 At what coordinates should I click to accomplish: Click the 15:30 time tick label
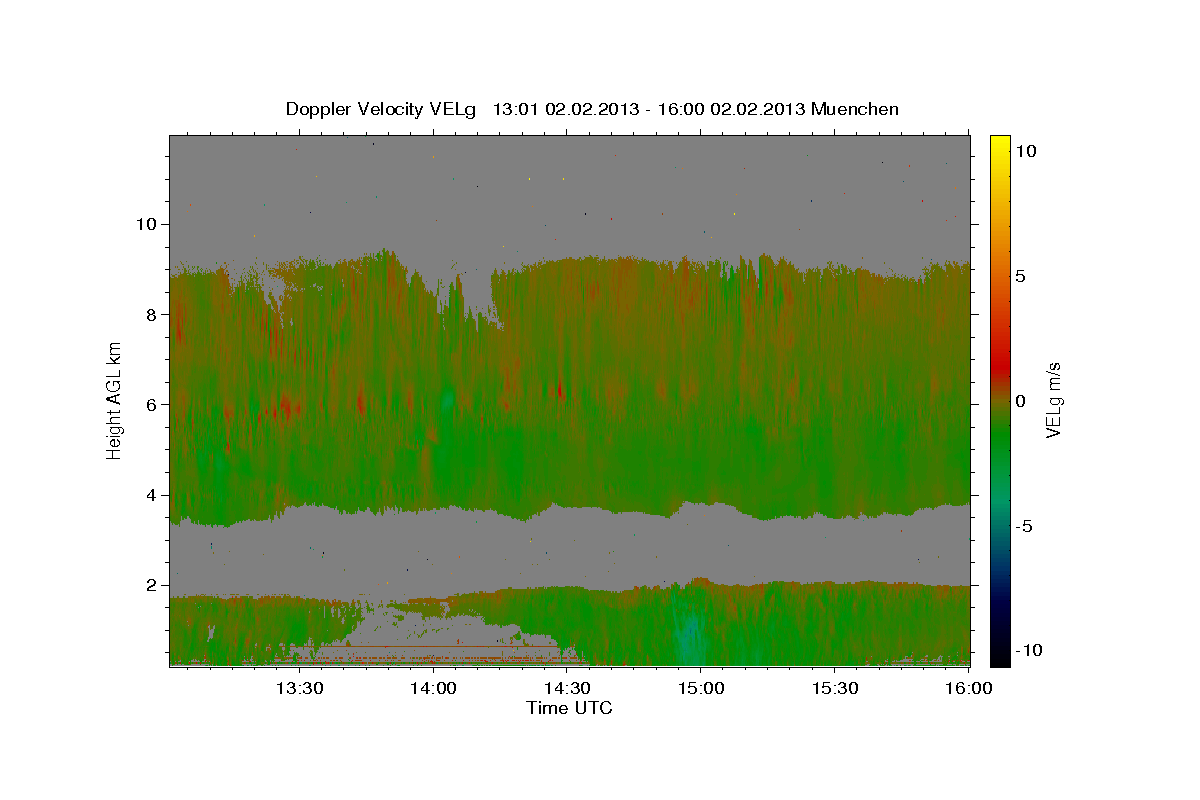[x=834, y=688]
